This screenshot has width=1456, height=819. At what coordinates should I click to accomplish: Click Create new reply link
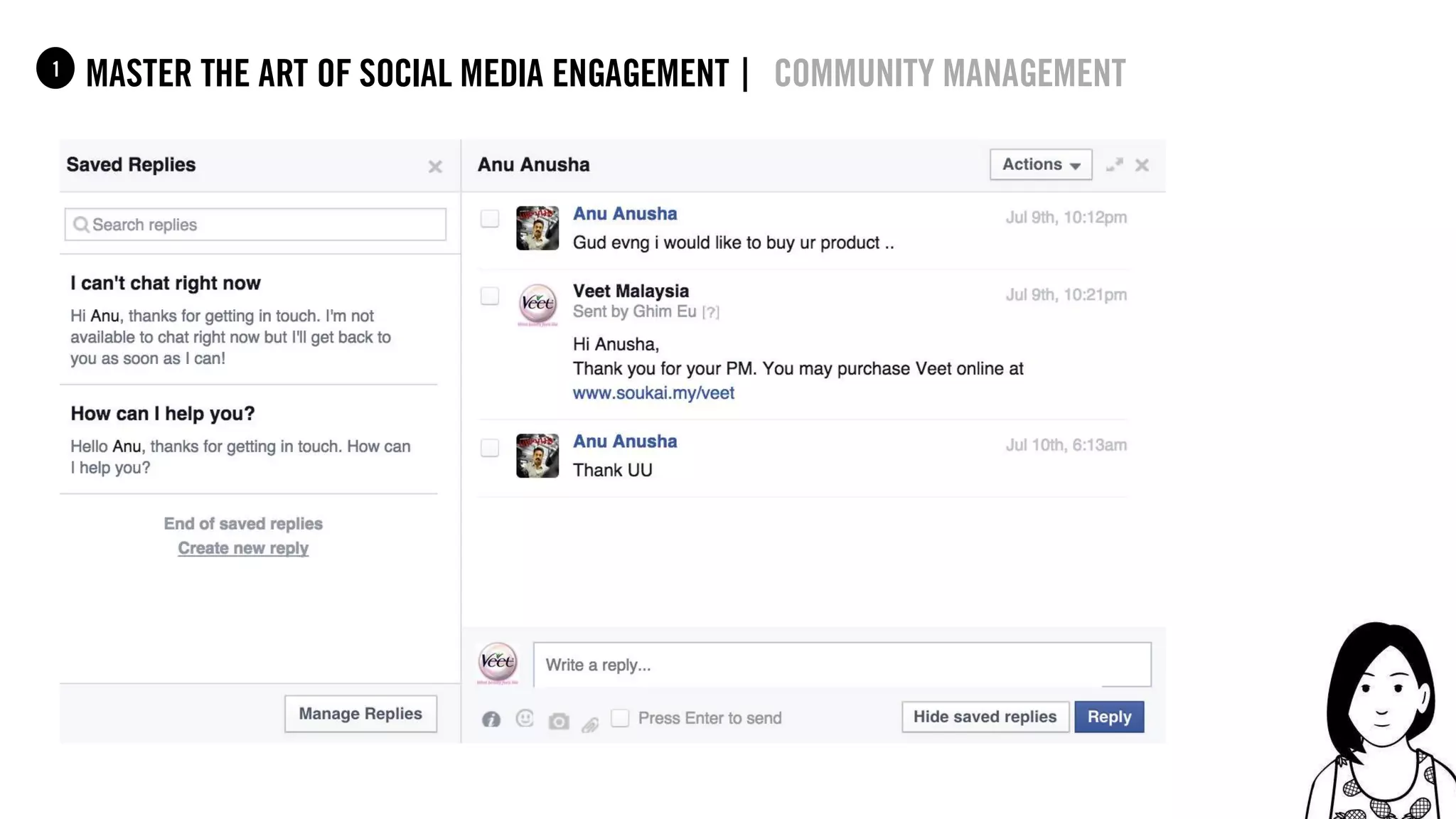pyautogui.click(x=243, y=548)
